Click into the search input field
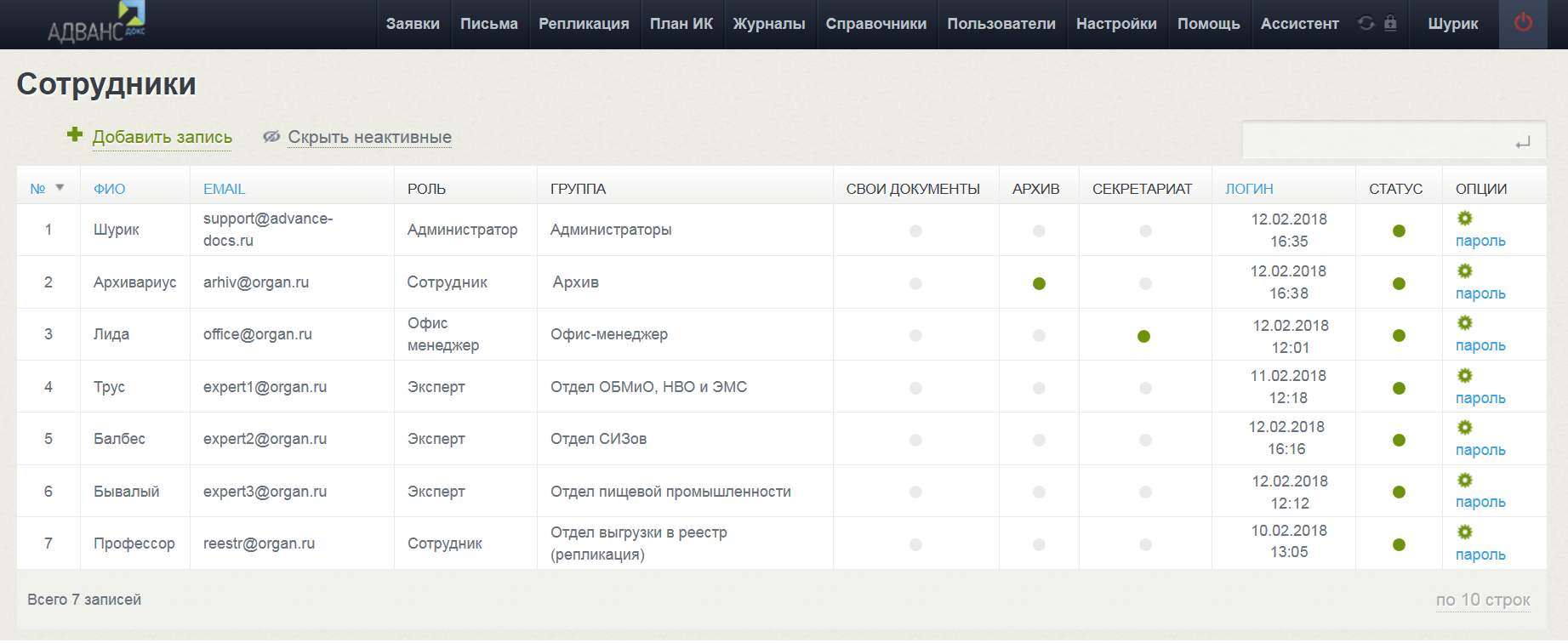 [1374, 140]
